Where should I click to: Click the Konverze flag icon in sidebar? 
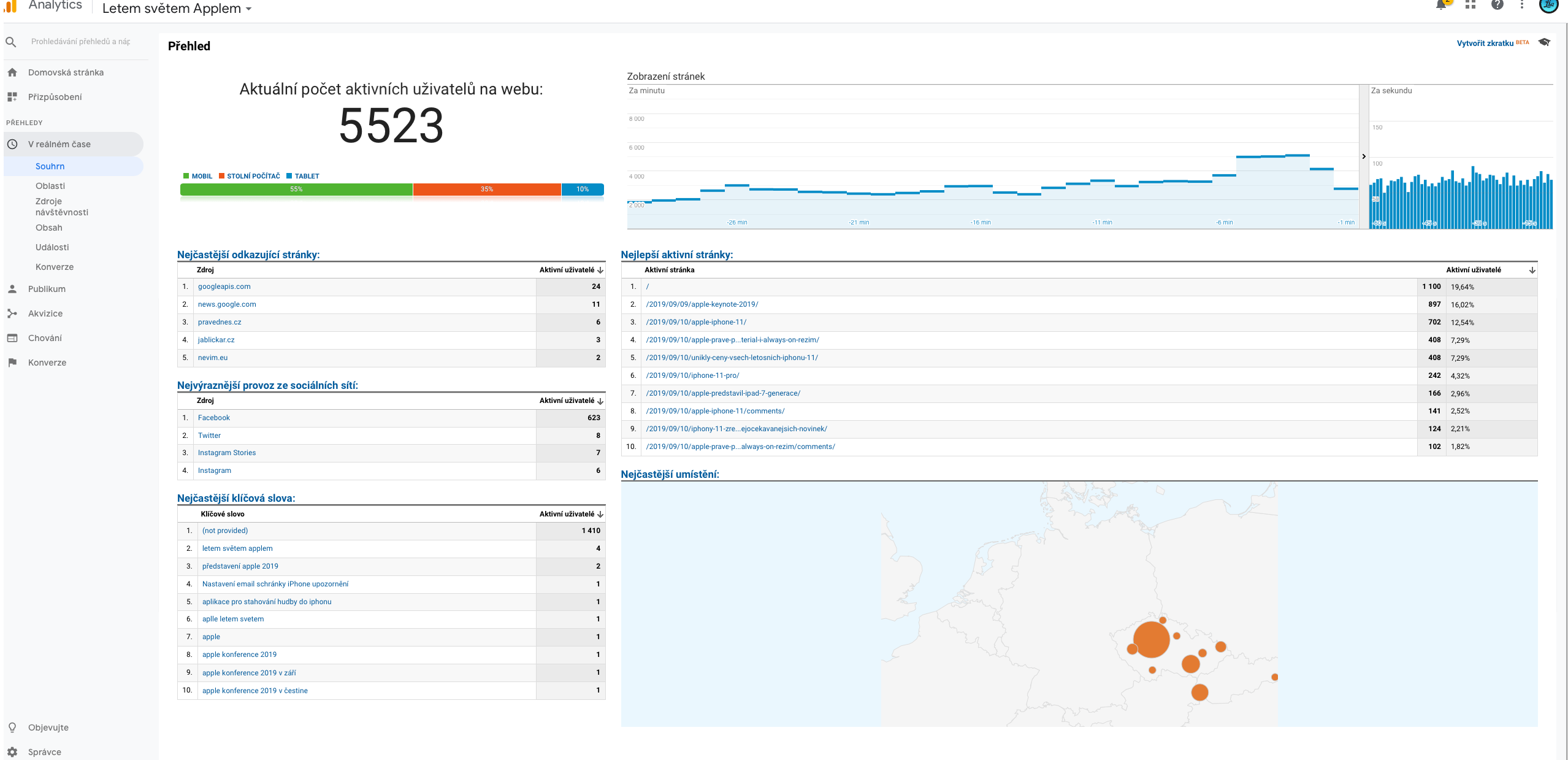12,362
